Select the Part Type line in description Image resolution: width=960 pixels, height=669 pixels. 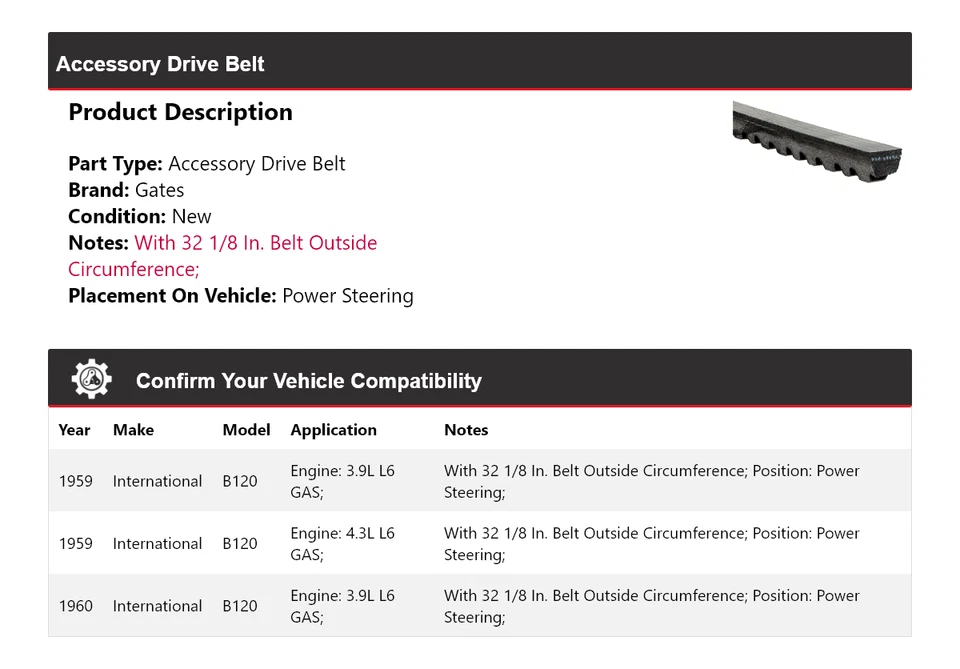tap(206, 164)
